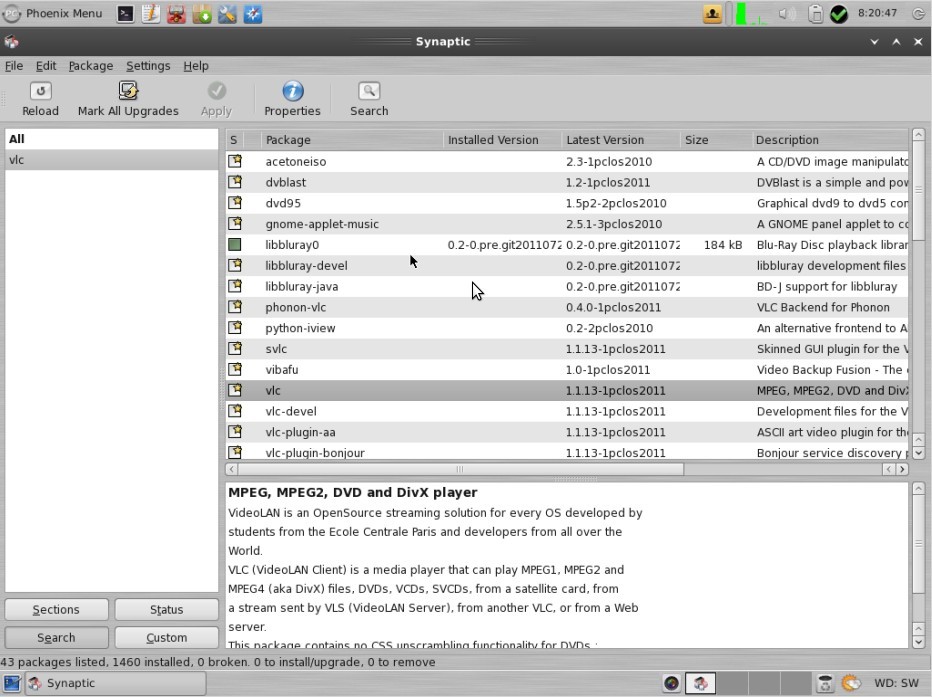Open the package box launcher with green arrow

click(x=201, y=14)
